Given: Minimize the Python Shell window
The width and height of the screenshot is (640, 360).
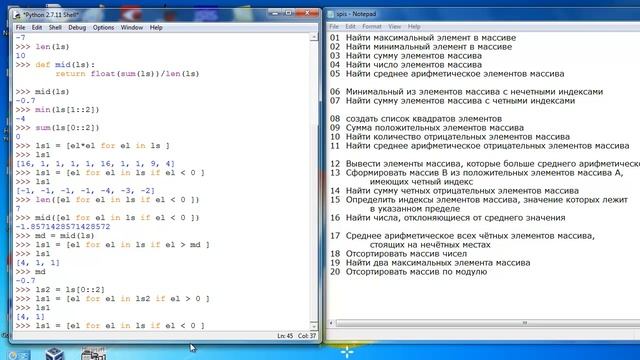Looking at the screenshot, I should pos(275,13).
